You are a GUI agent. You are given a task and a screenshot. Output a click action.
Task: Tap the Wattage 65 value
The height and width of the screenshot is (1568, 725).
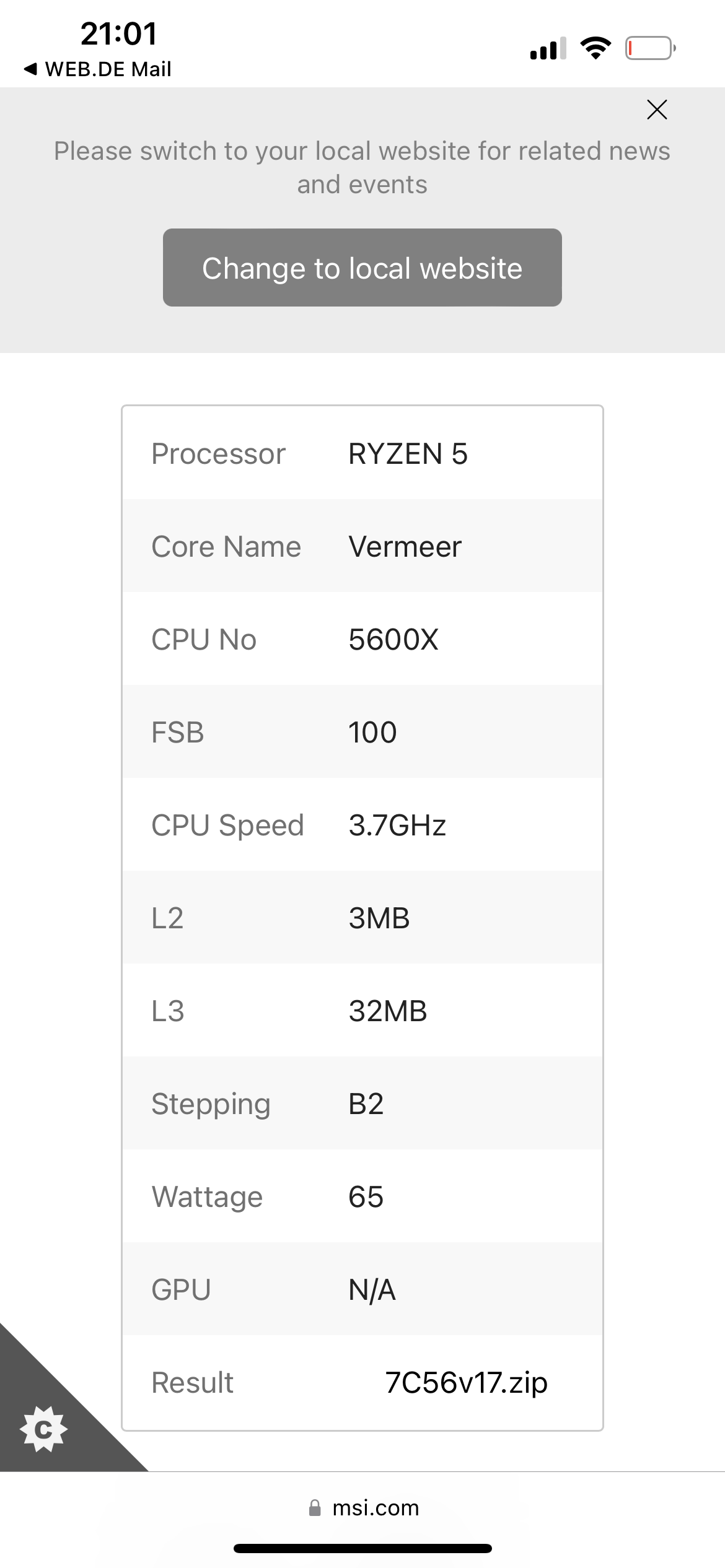point(366,1197)
